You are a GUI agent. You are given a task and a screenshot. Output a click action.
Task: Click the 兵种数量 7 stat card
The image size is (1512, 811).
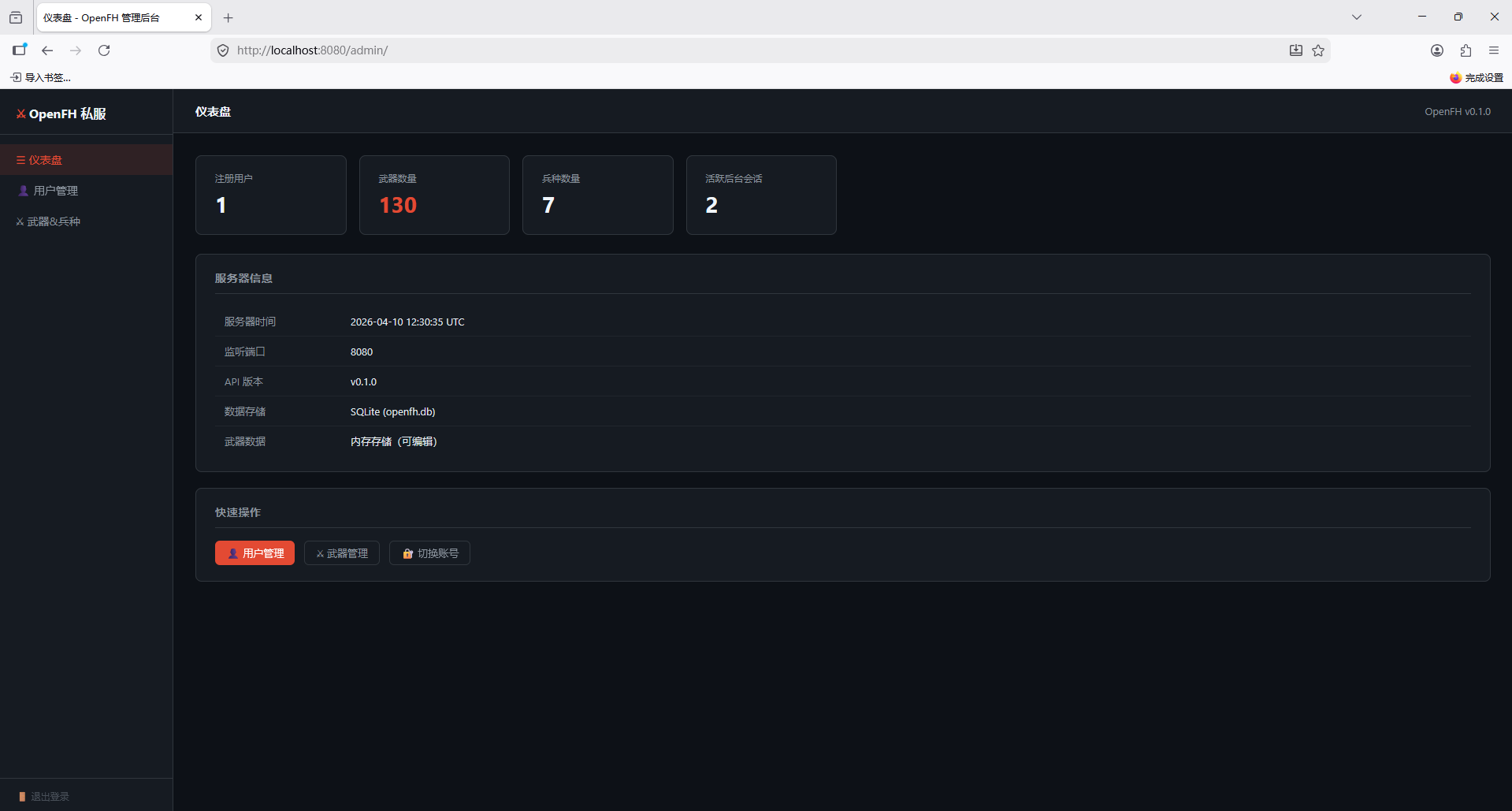(x=598, y=195)
